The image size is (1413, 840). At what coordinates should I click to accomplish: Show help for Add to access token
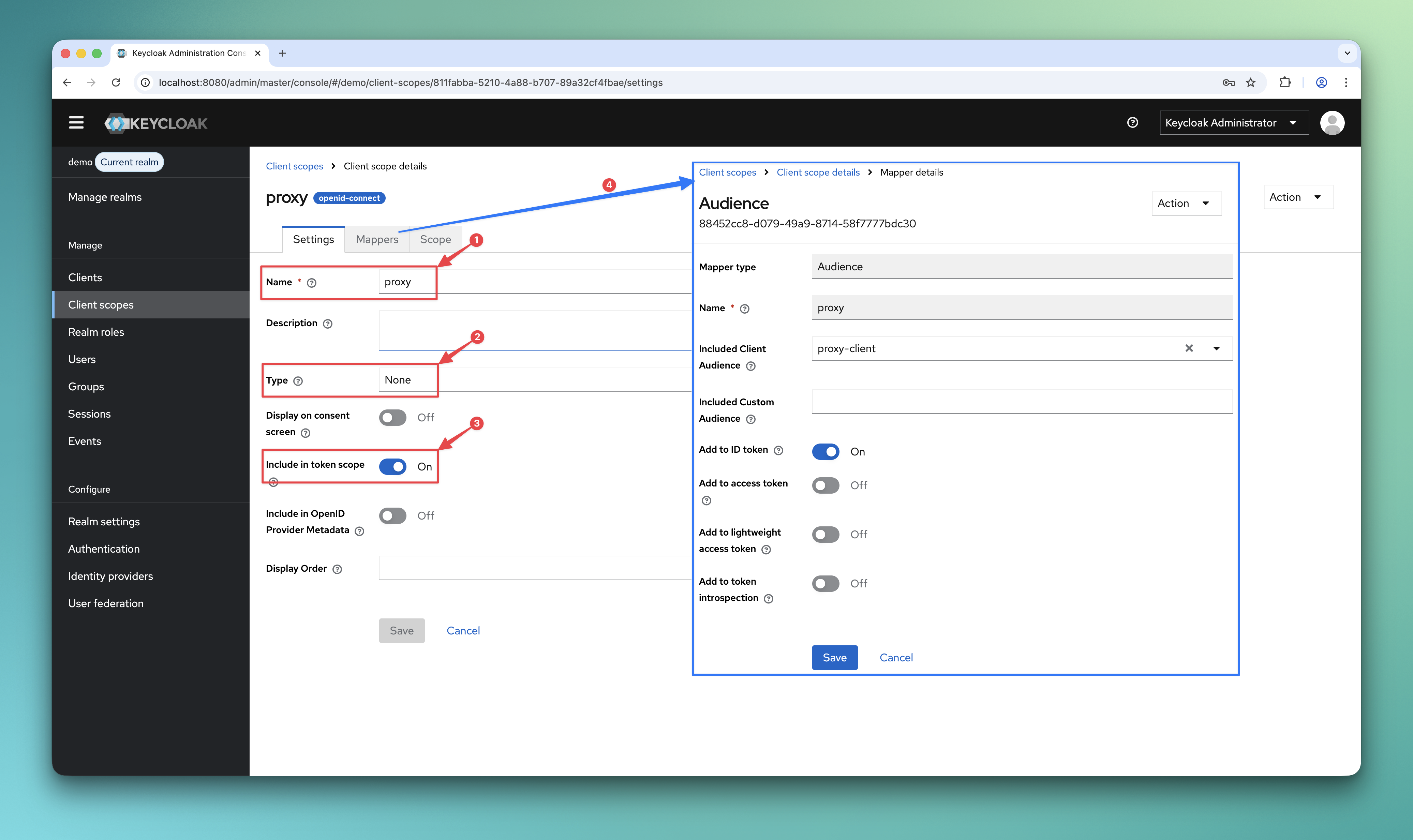[706, 500]
